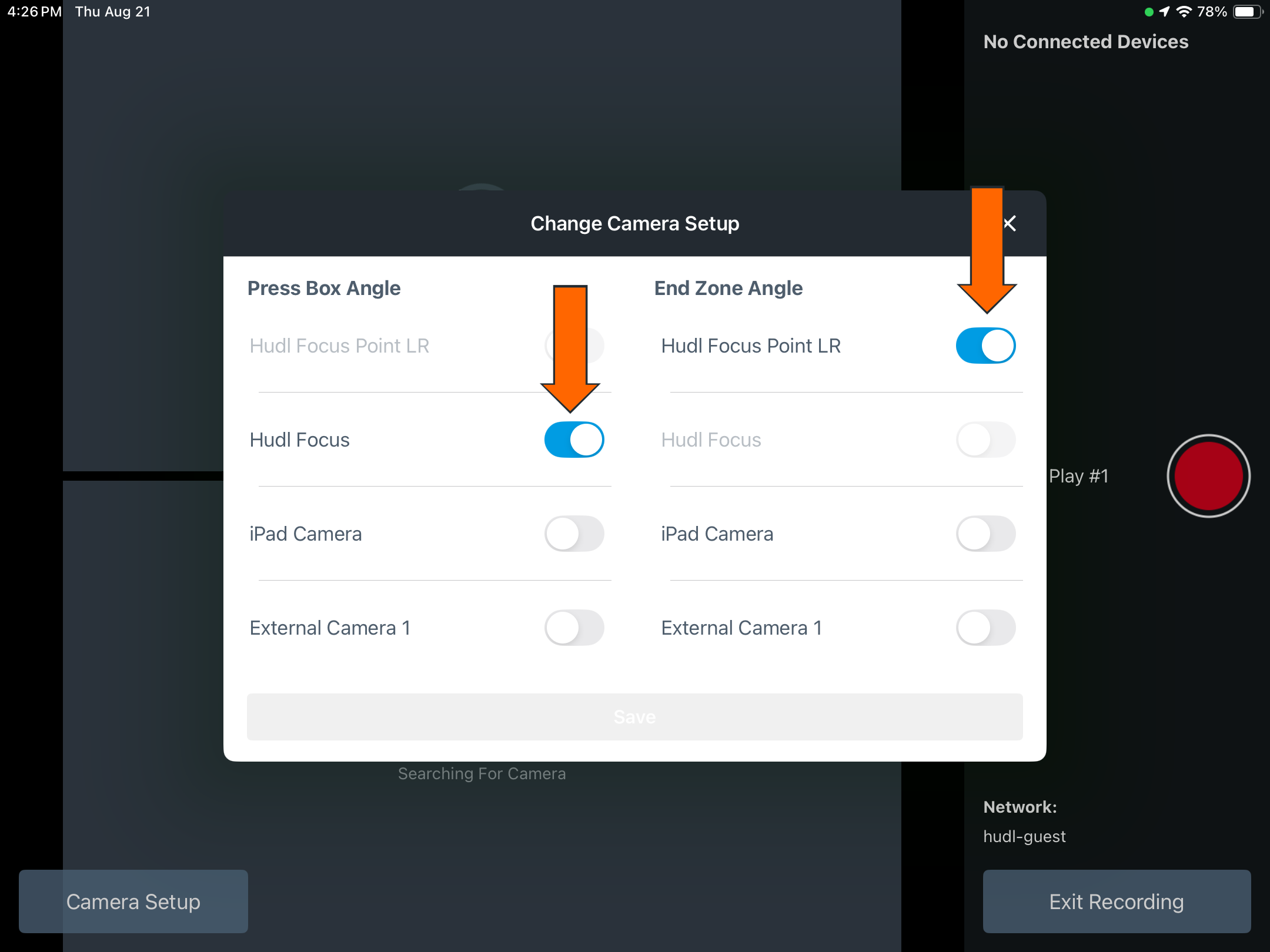The image size is (1270, 952).
Task: Tap the 'Press Box Angle' heading
Action: tap(324, 288)
